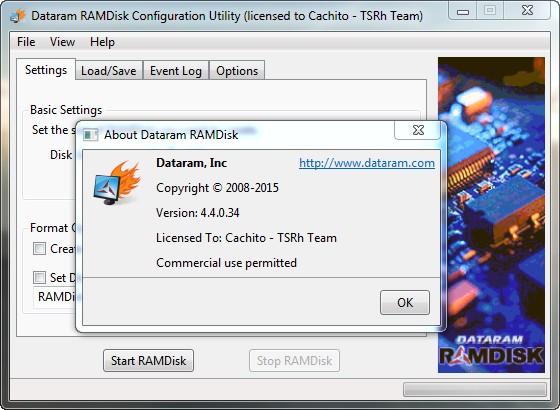Close the About Dataram RAMDisk dialog

[x=419, y=130]
